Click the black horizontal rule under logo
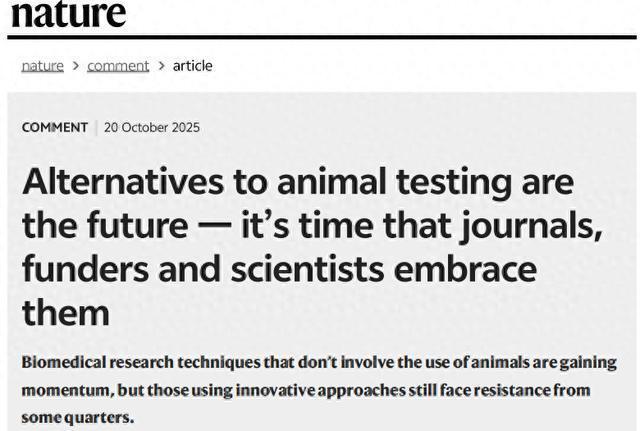The image size is (640, 431). coord(320,37)
